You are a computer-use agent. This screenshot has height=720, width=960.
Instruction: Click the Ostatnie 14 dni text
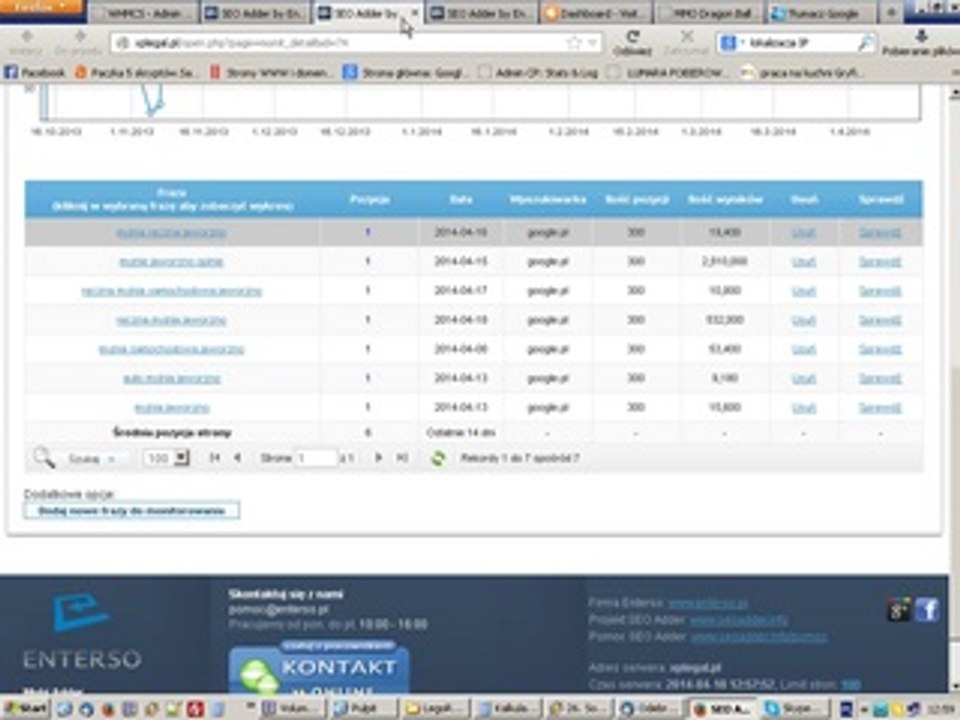click(x=460, y=433)
